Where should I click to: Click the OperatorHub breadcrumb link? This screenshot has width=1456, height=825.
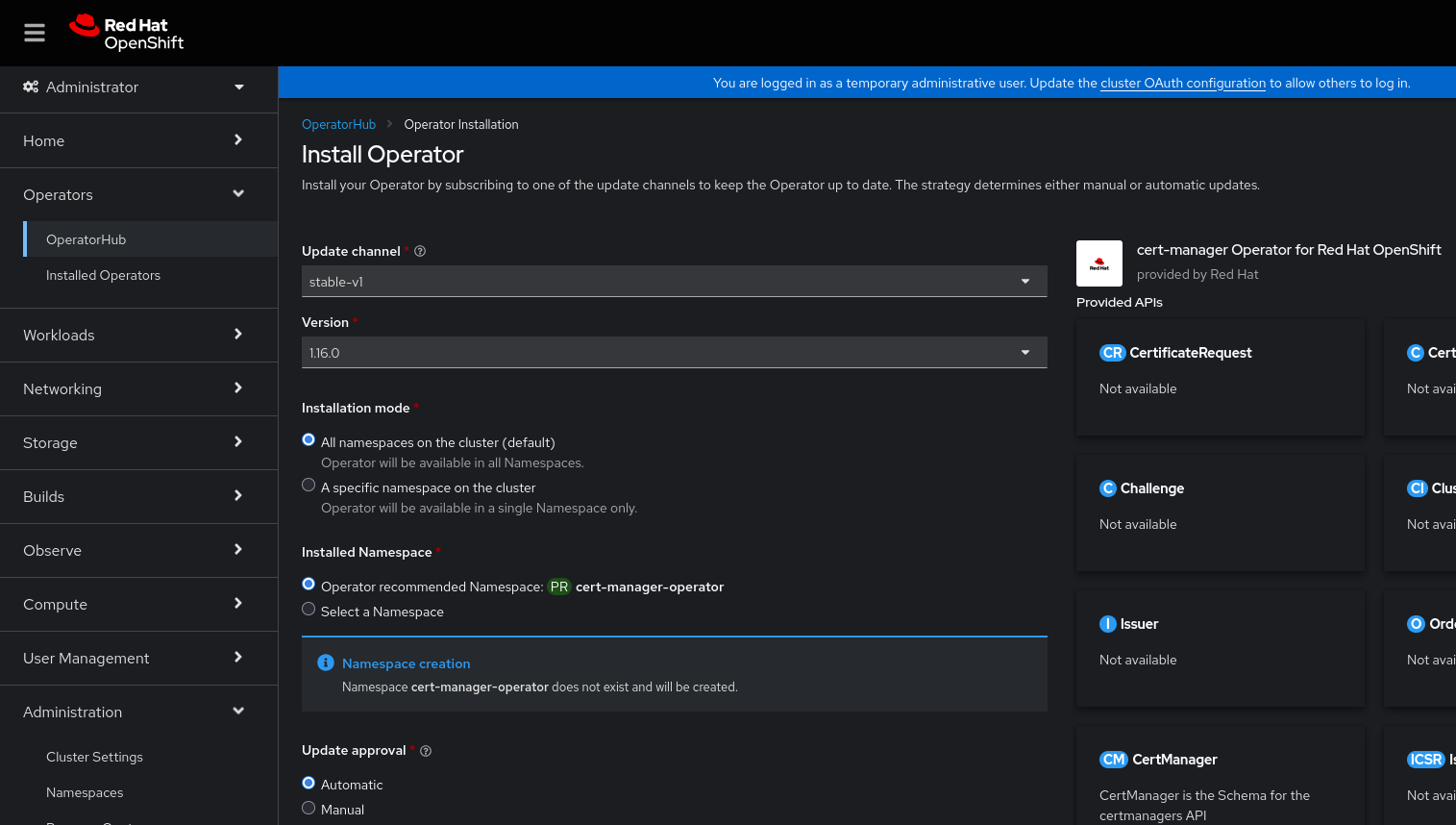point(338,125)
